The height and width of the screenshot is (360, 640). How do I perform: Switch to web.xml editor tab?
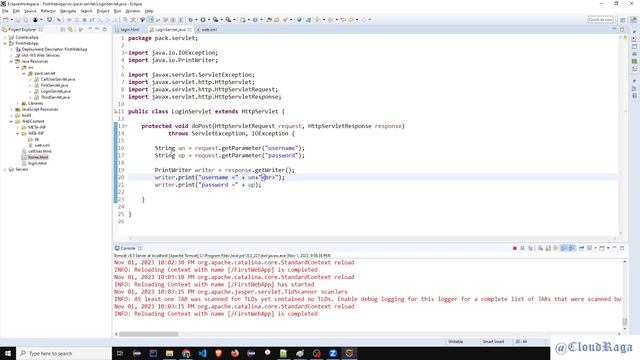[209, 30]
